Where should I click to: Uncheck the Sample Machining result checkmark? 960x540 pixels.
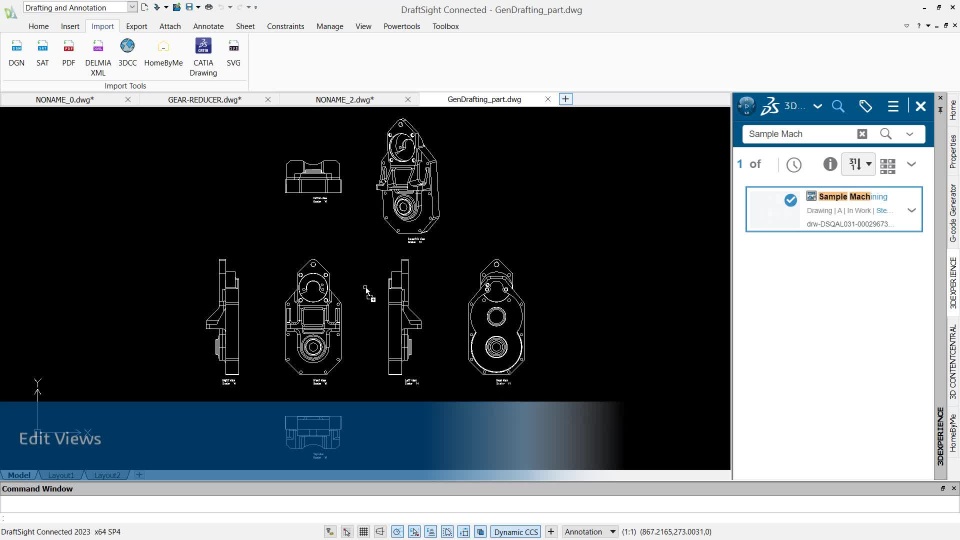(x=790, y=200)
